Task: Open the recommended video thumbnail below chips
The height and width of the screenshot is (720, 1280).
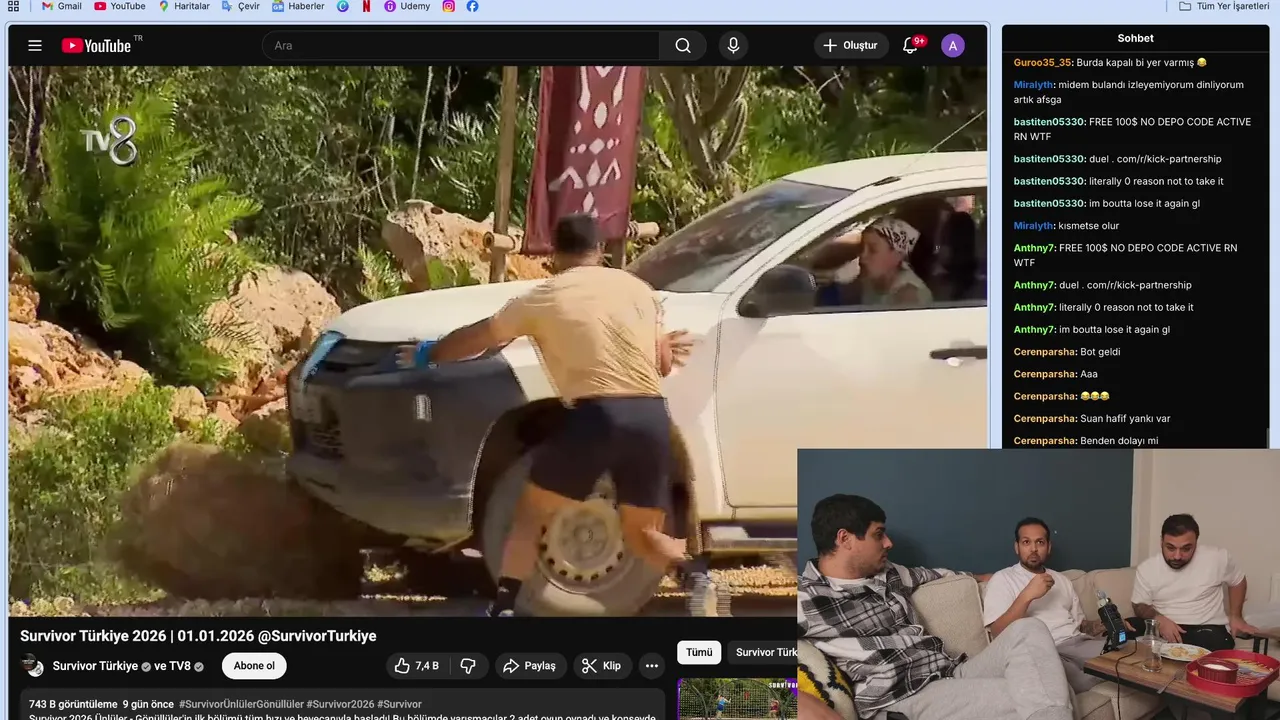Action: (737, 699)
